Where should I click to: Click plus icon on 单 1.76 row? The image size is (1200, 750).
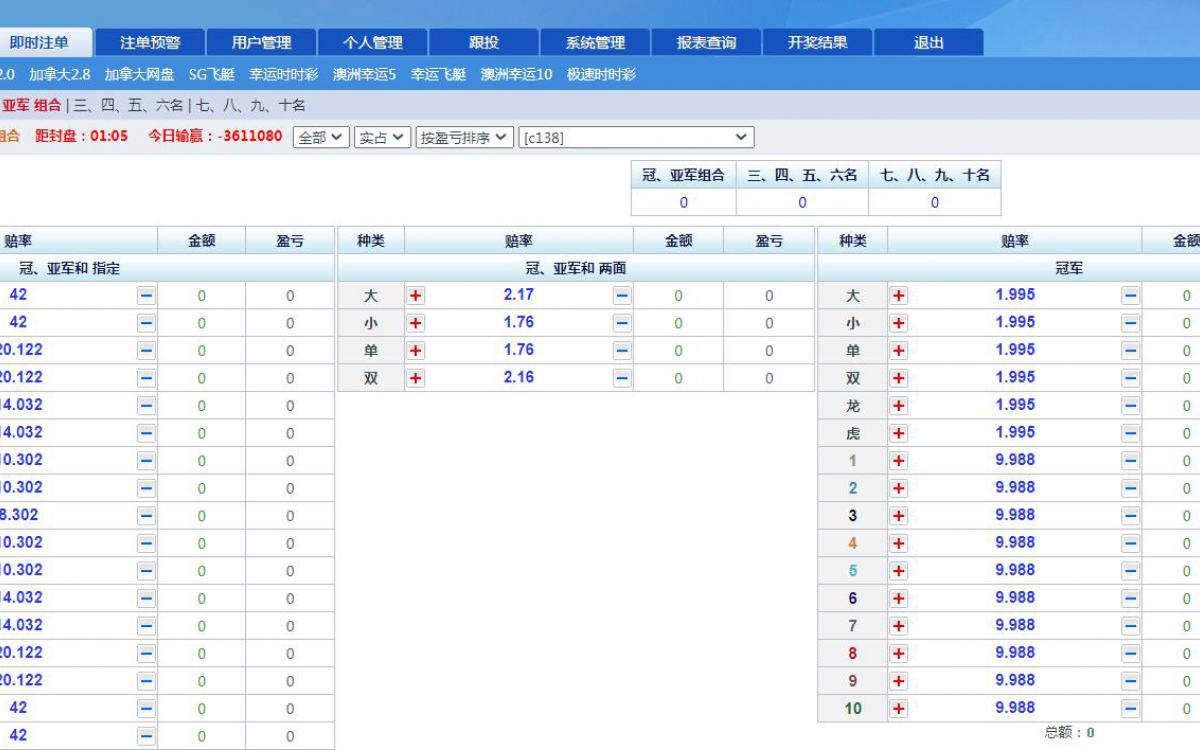pos(416,351)
